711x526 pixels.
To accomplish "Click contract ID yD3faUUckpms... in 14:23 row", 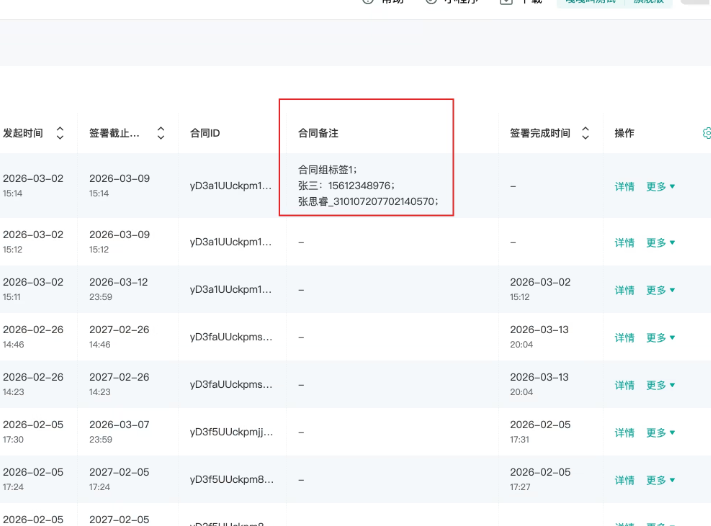I will (x=231, y=385).
